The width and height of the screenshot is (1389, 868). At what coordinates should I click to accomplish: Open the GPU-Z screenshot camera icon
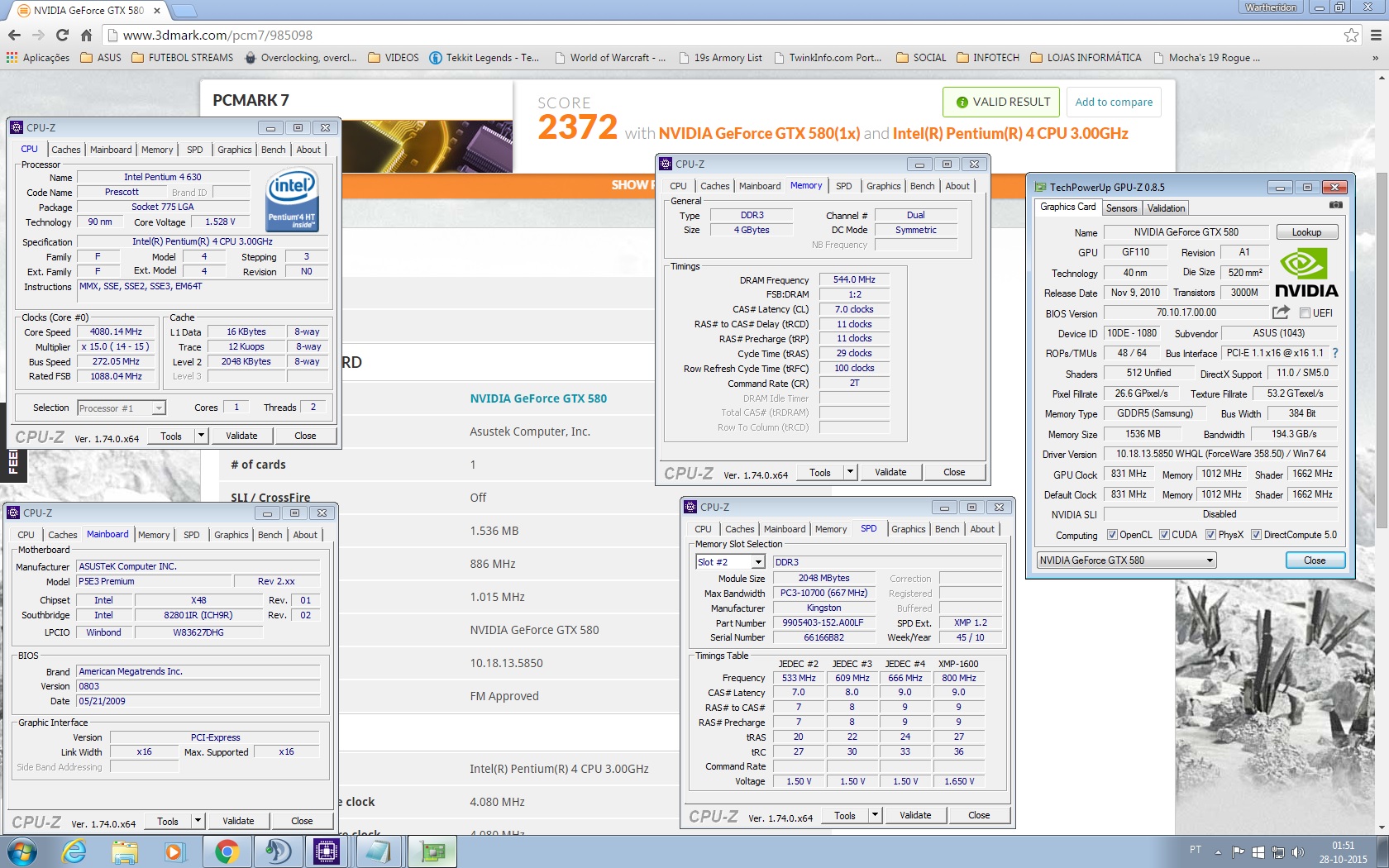1335,205
